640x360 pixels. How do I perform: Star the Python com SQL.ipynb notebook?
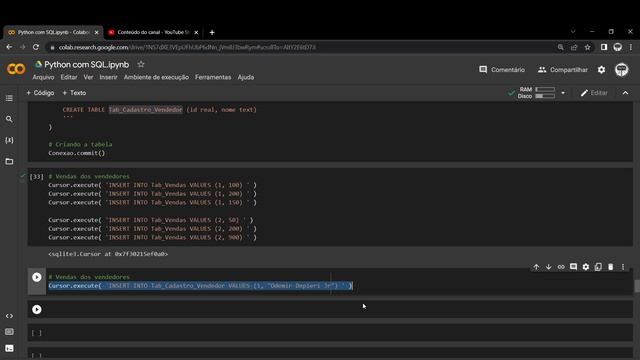(141, 64)
